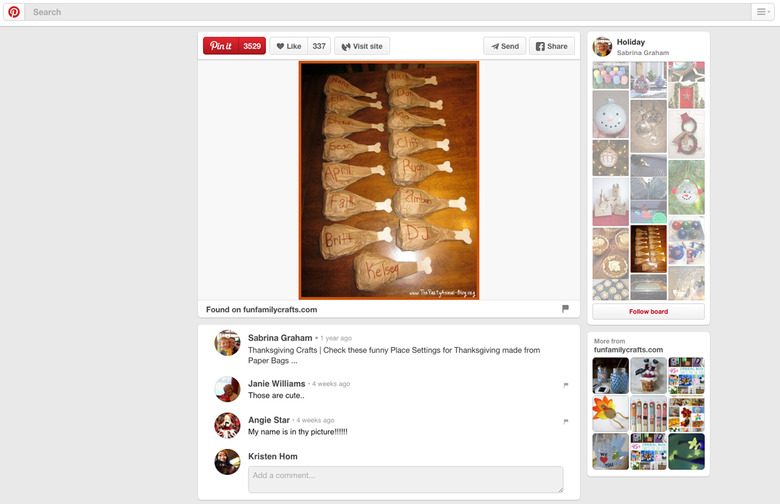Focus the Add a comment box
This screenshot has height=504, width=780.
(x=405, y=479)
